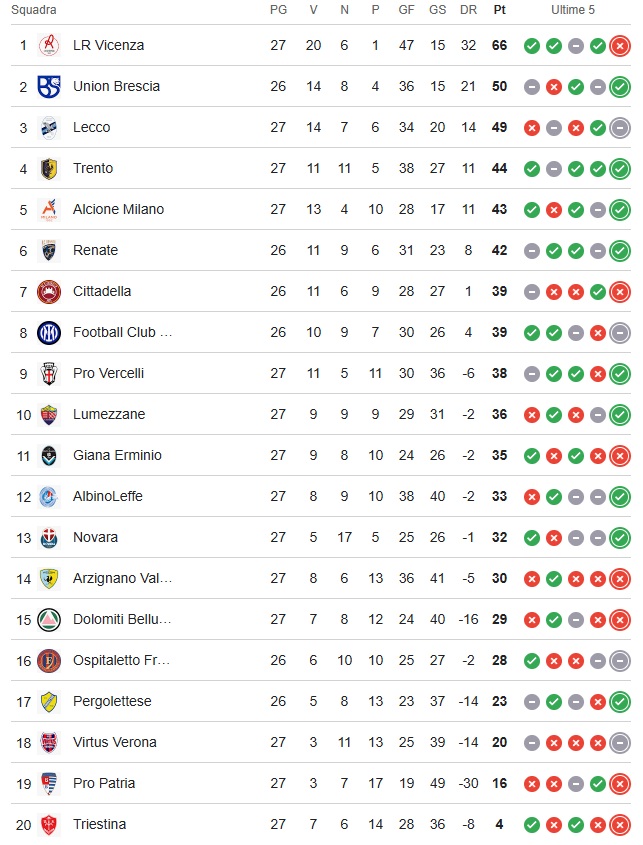This screenshot has height=845, width=643.
Task: Click the Cittadella team badge
Action: [x=49, y=291]
